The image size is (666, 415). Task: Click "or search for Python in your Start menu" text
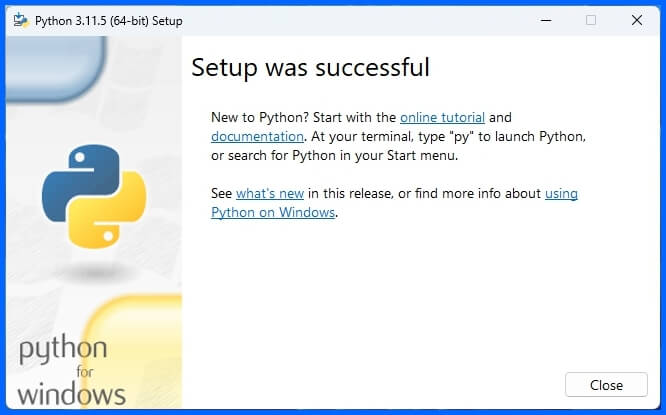(334, 155)
